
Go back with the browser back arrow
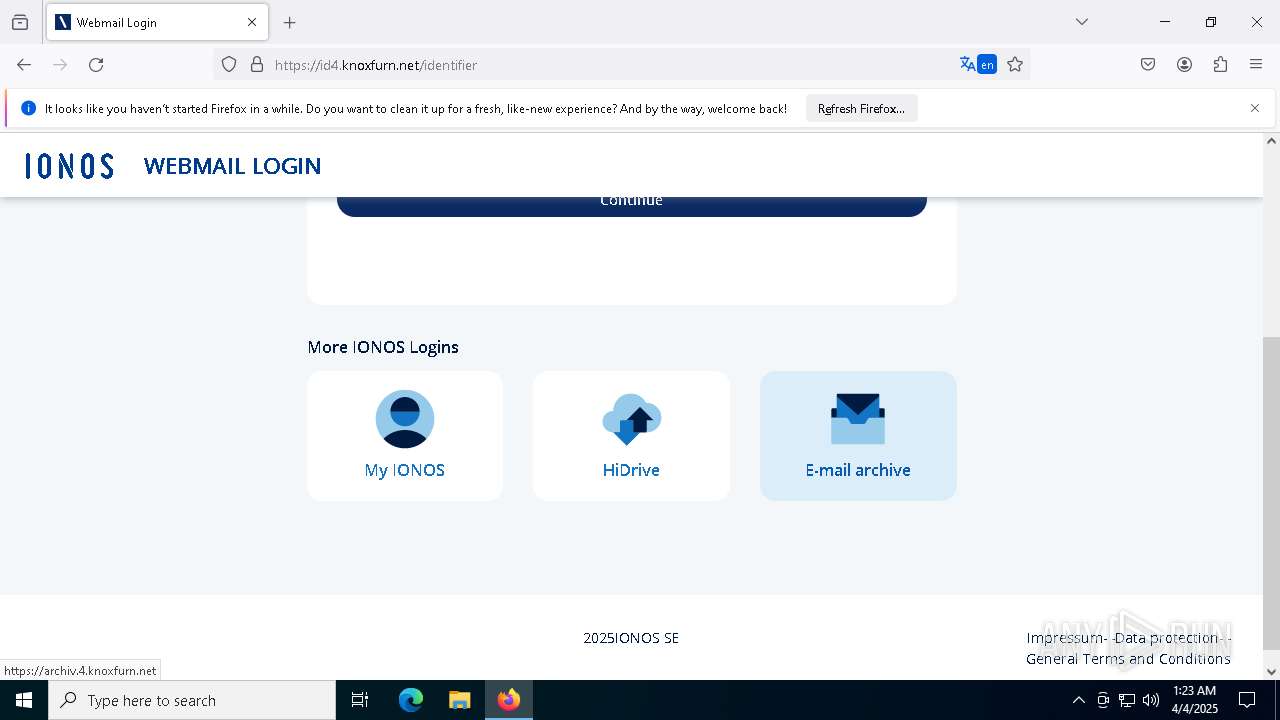point(24,65)
